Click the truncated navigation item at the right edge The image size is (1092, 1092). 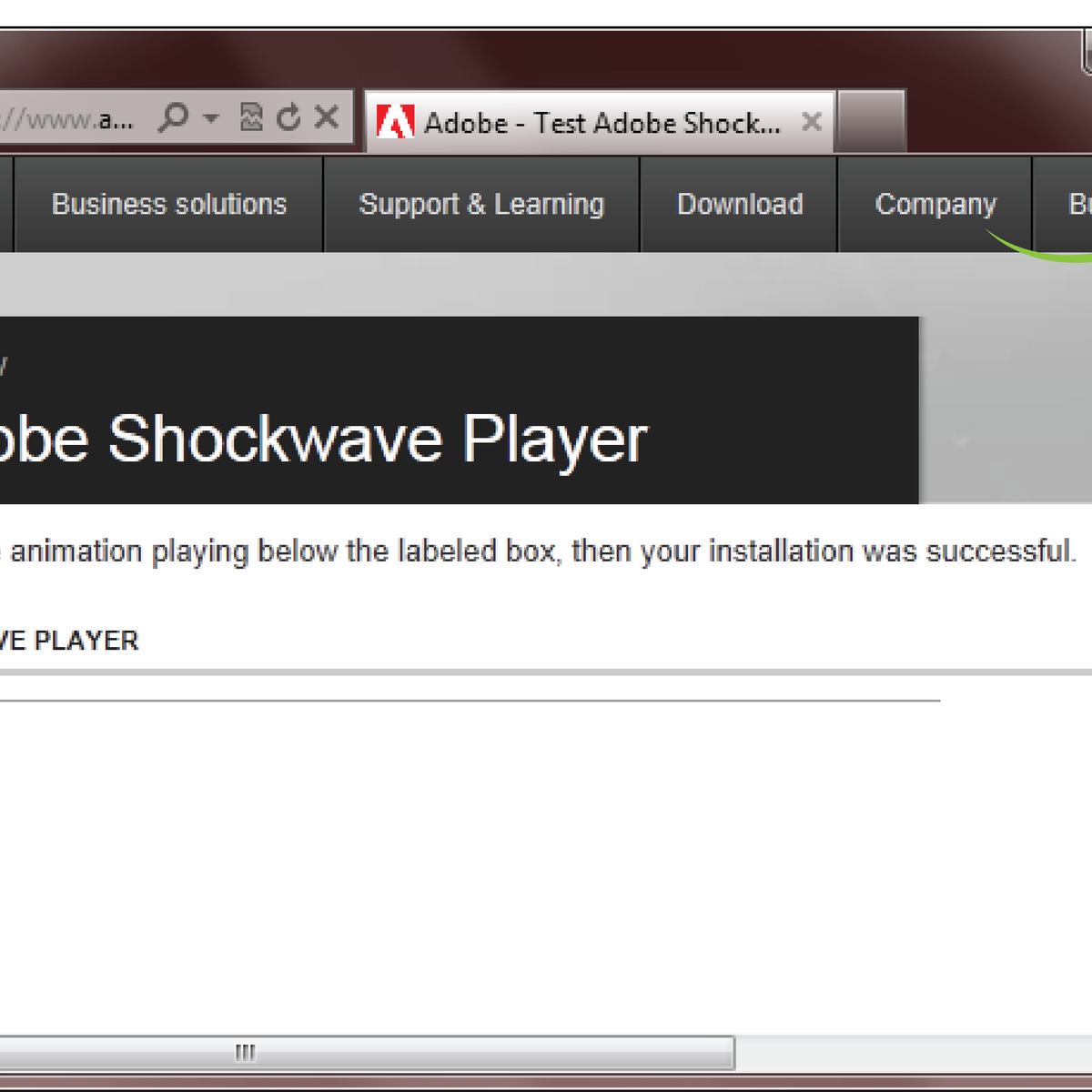[x=1078, y=204]
